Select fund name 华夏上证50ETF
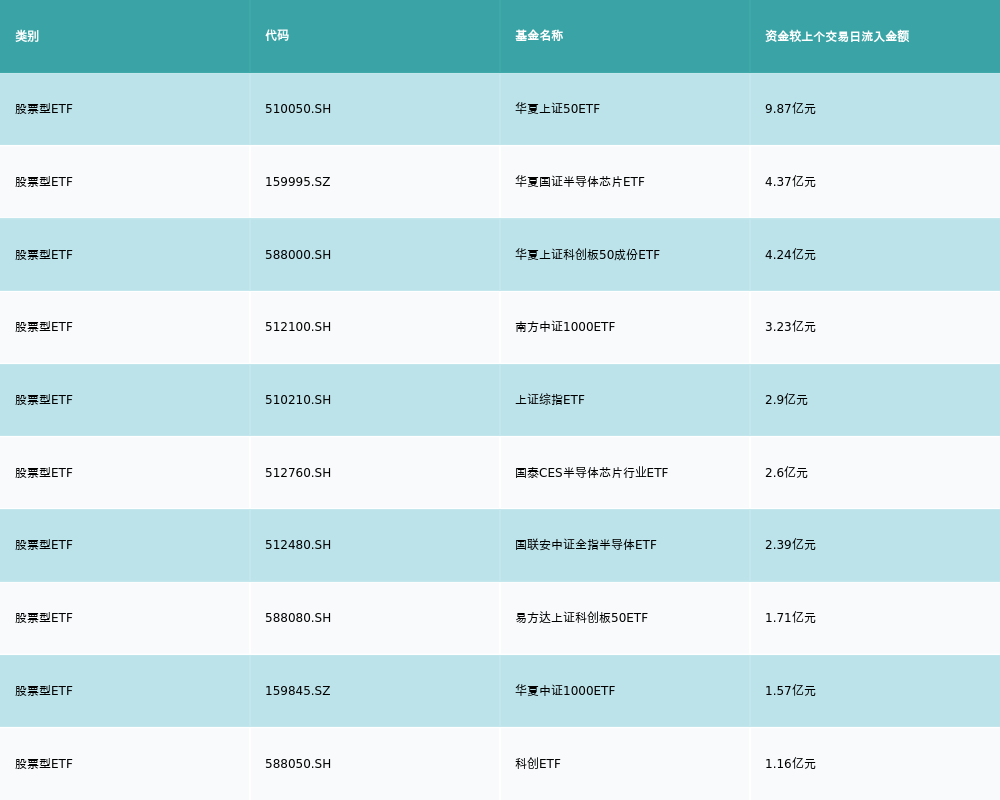Image resolution: width=1000 pixels, height=800 pixels. [x=557, y=109]
